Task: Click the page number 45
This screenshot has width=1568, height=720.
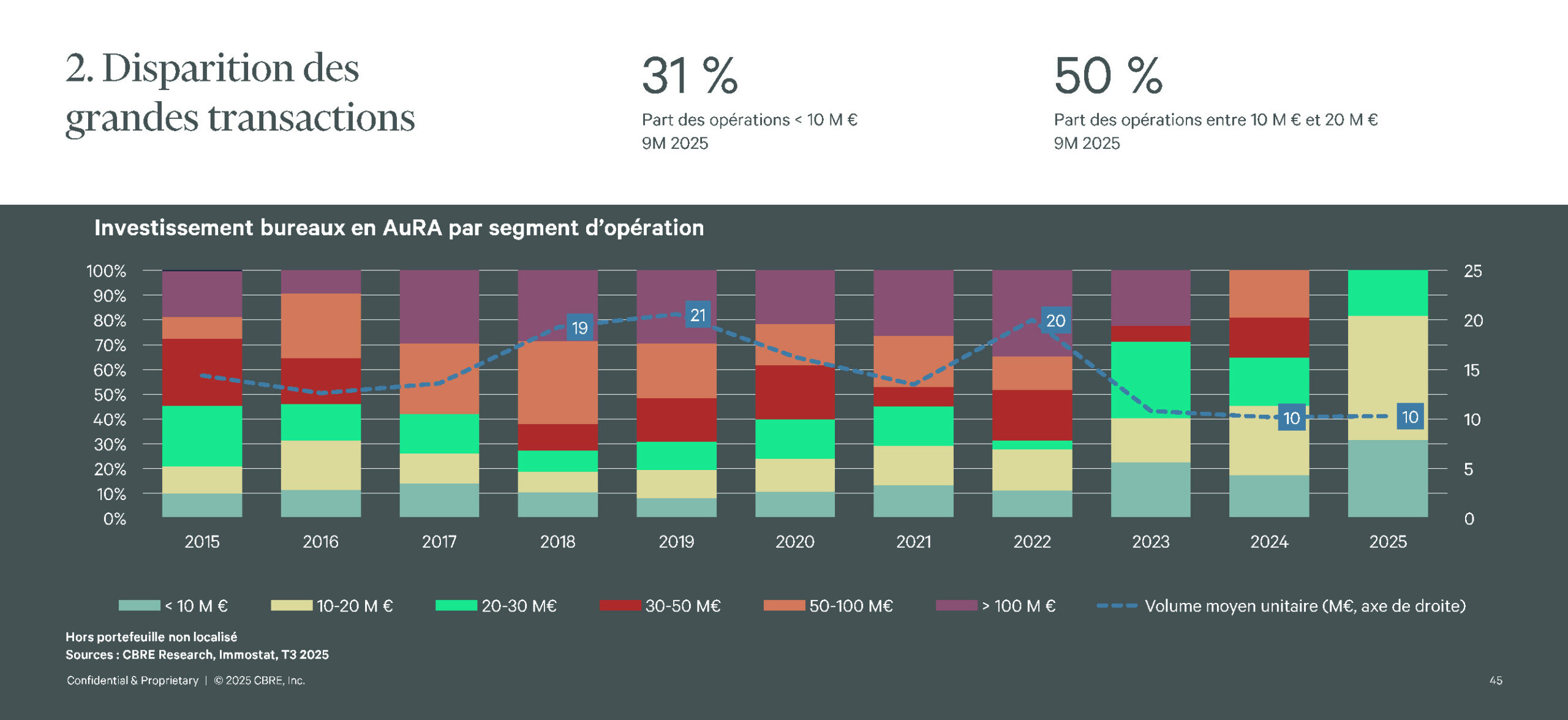Action: pyautogui.click(x=1495, y=680)
